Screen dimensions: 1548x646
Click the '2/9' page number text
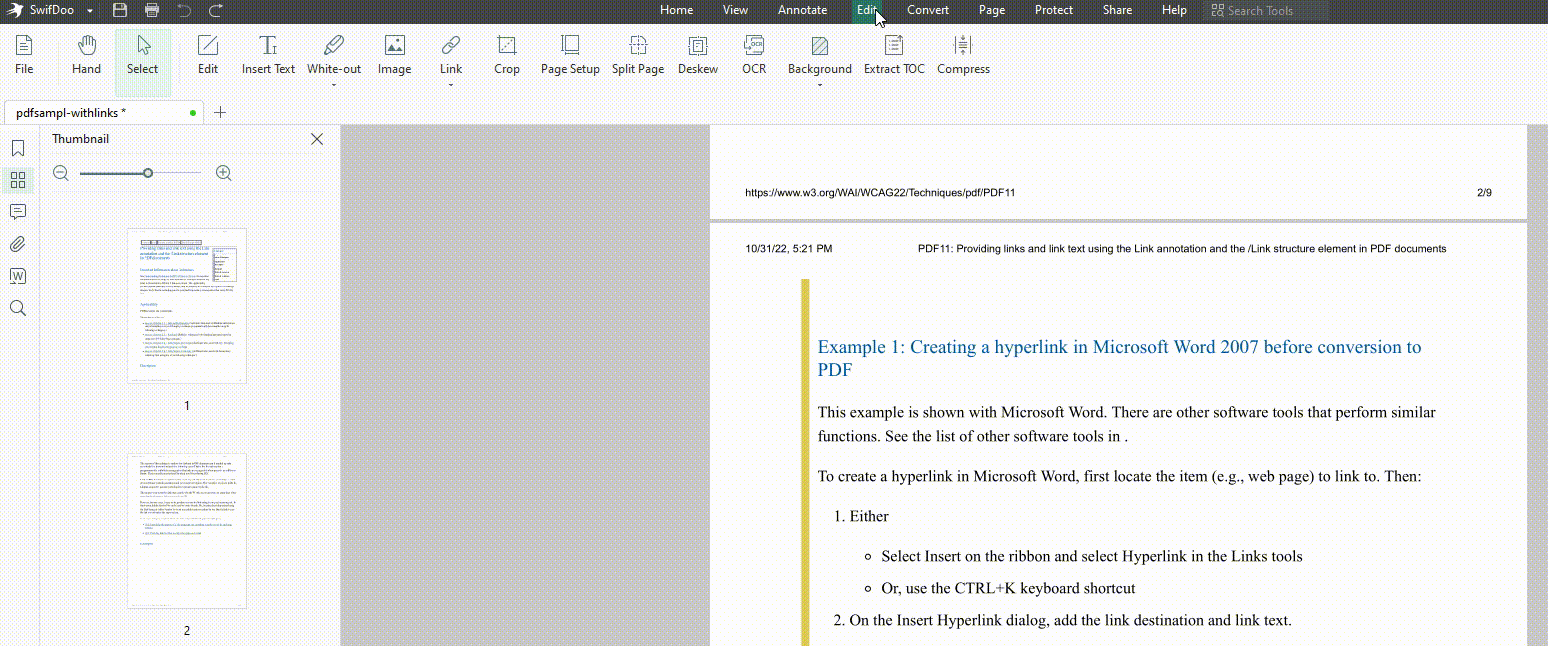pyautogui.click(x=1484, y=193)
